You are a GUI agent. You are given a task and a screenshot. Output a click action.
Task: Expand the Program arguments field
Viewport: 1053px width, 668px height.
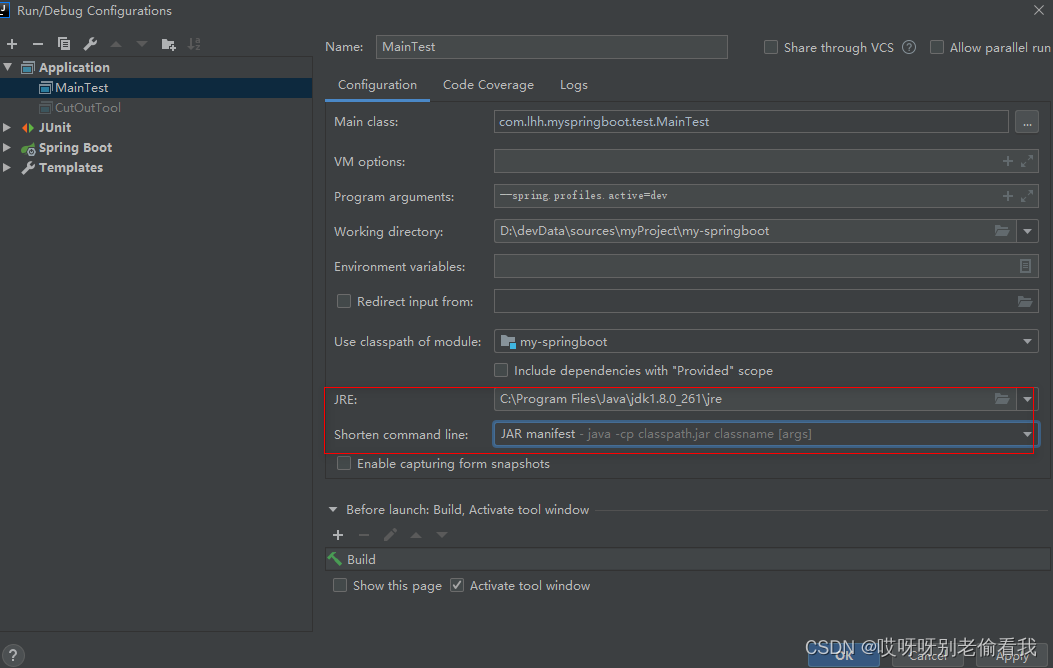1027,196
